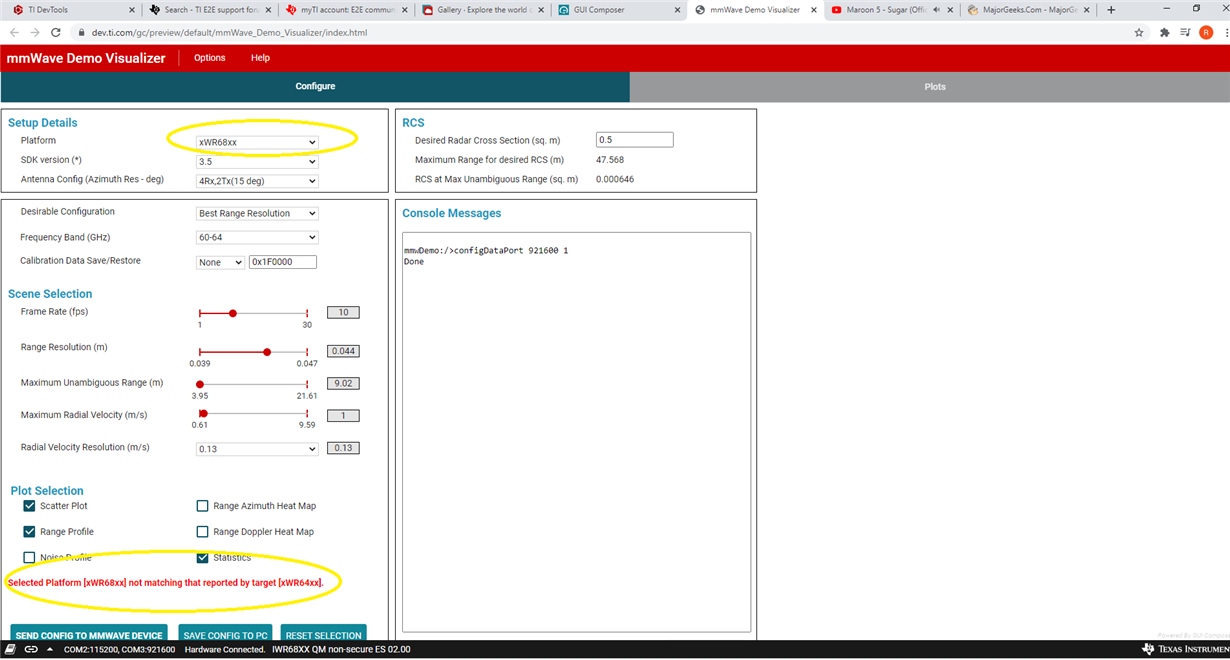The width and height of the screenshot is (1230, 660).
Task: Go back using the browser back arrow
Action: [x=14, y=33]
